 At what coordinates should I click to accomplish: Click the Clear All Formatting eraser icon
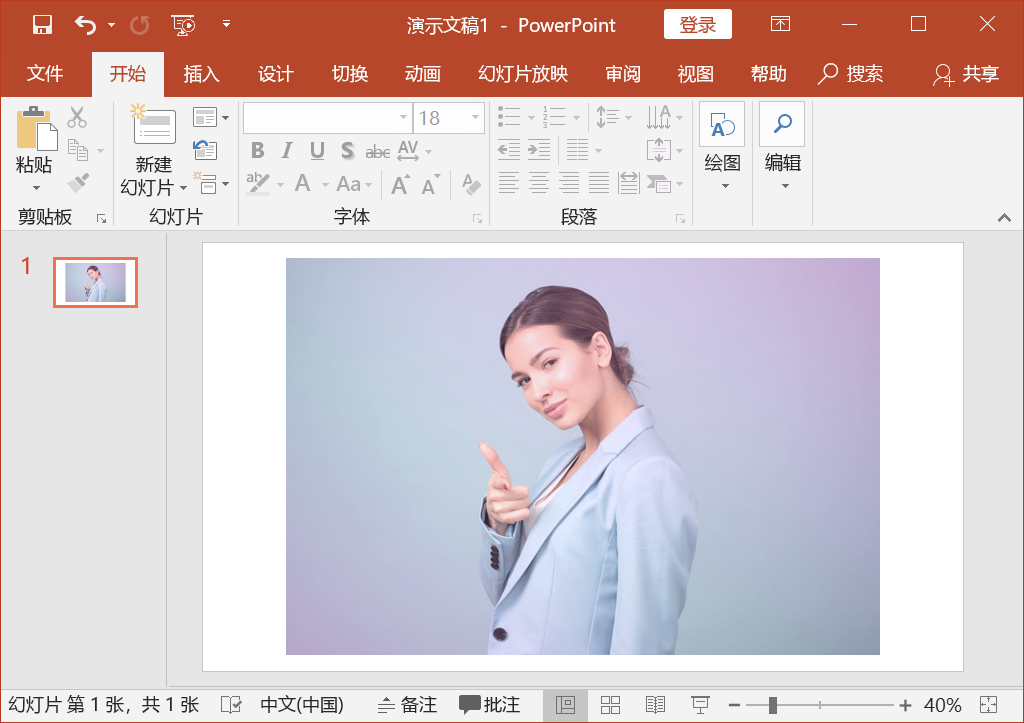coord(471,184)
